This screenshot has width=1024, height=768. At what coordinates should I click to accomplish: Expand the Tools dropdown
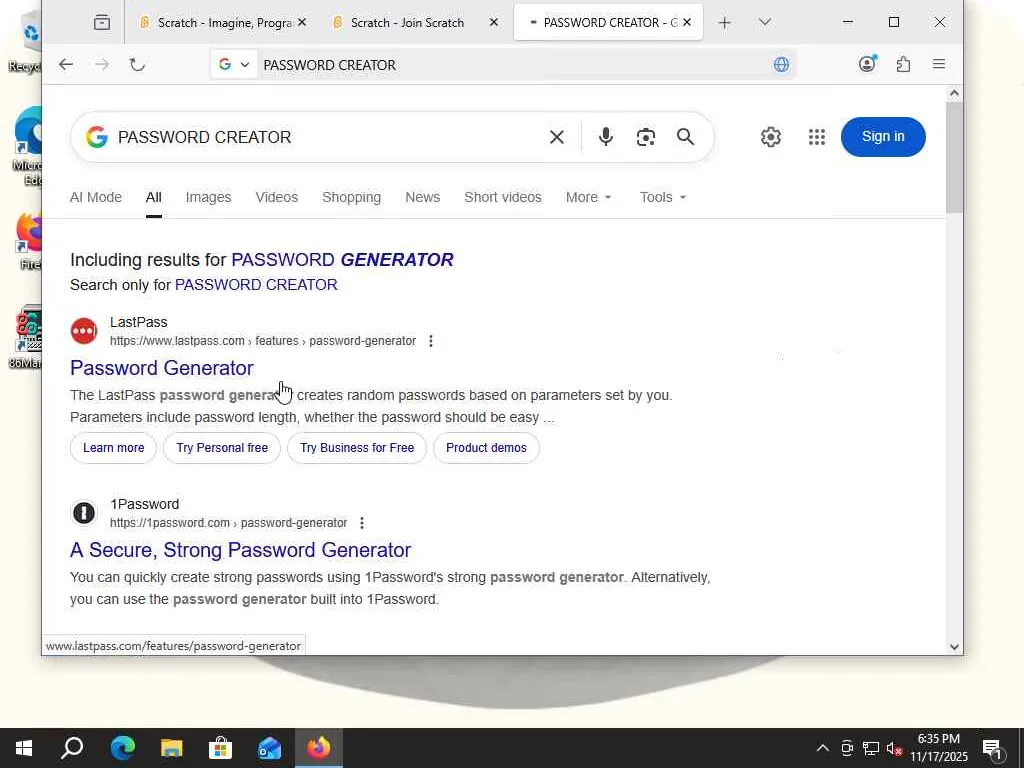click(663, 197)
